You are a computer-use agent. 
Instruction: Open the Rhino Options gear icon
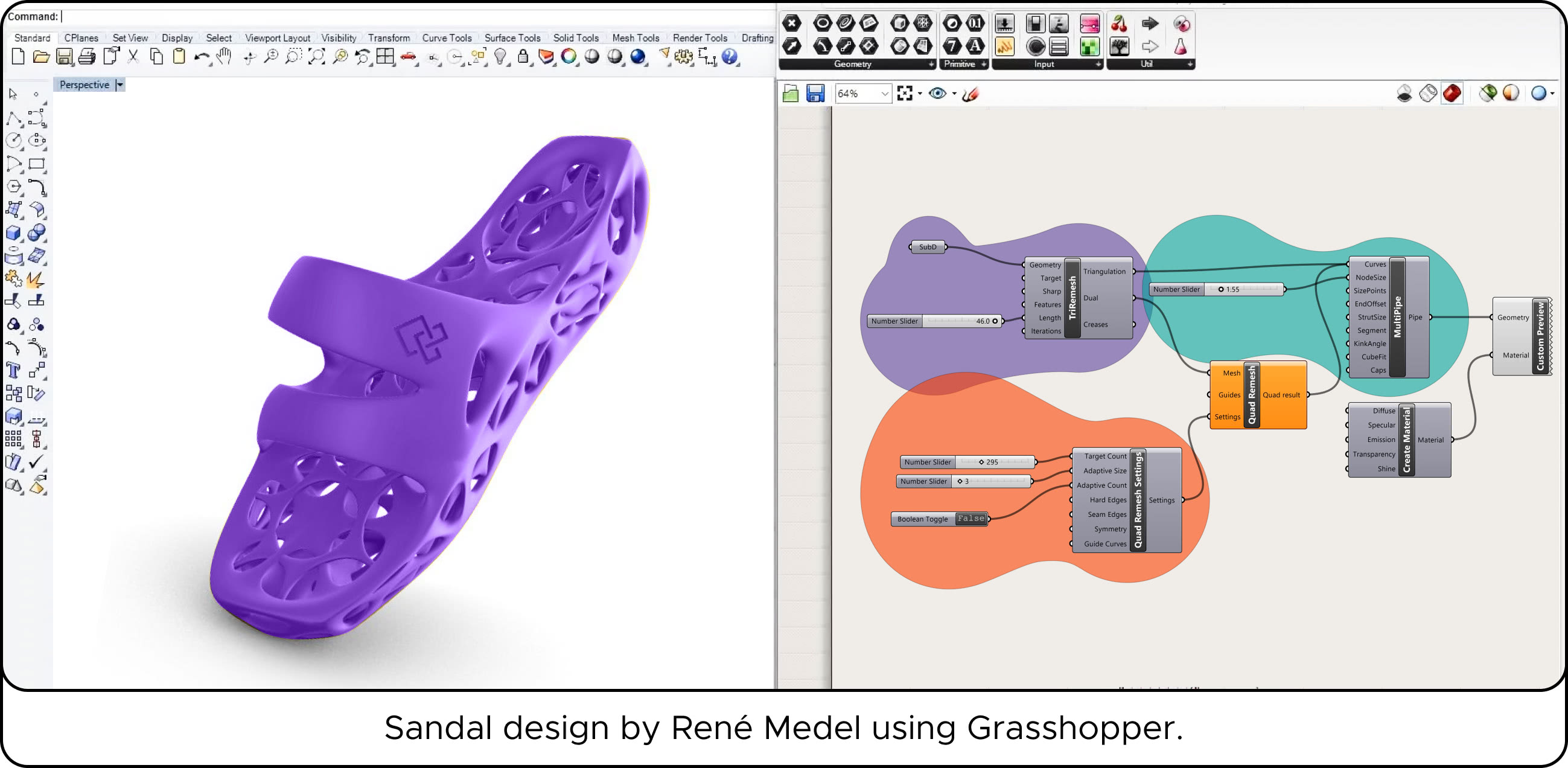[683, 57]
